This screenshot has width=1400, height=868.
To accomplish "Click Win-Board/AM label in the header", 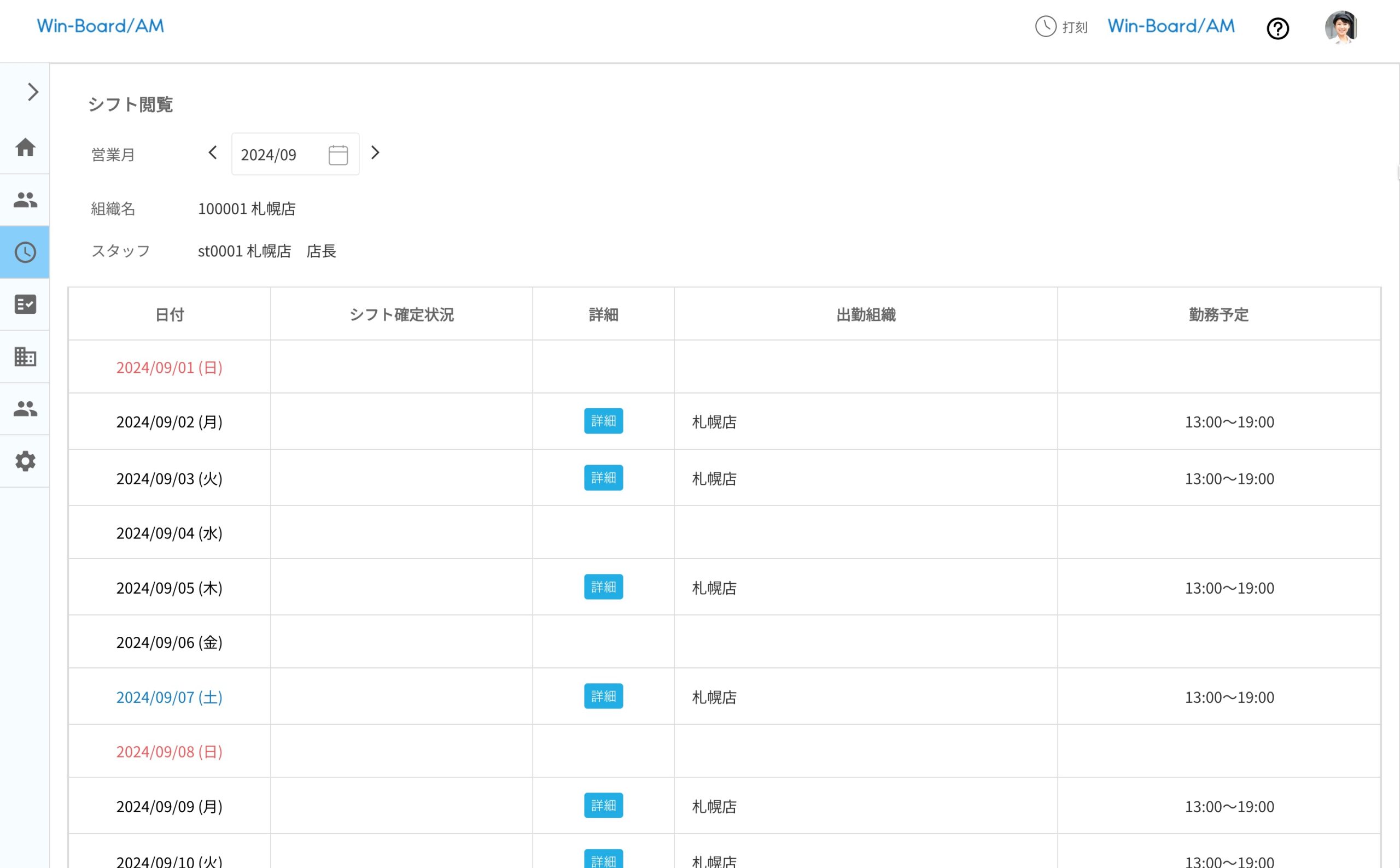I will pyautogui.click(x=1170, y=26).
